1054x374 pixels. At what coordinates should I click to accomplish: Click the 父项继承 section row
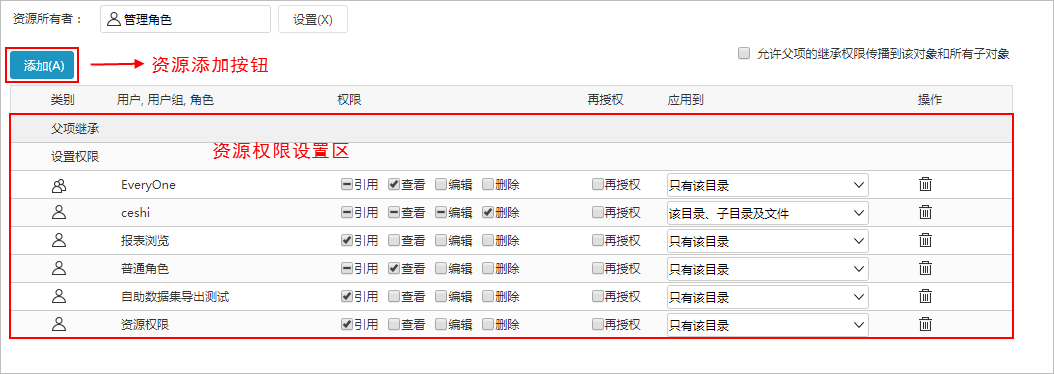511,128
